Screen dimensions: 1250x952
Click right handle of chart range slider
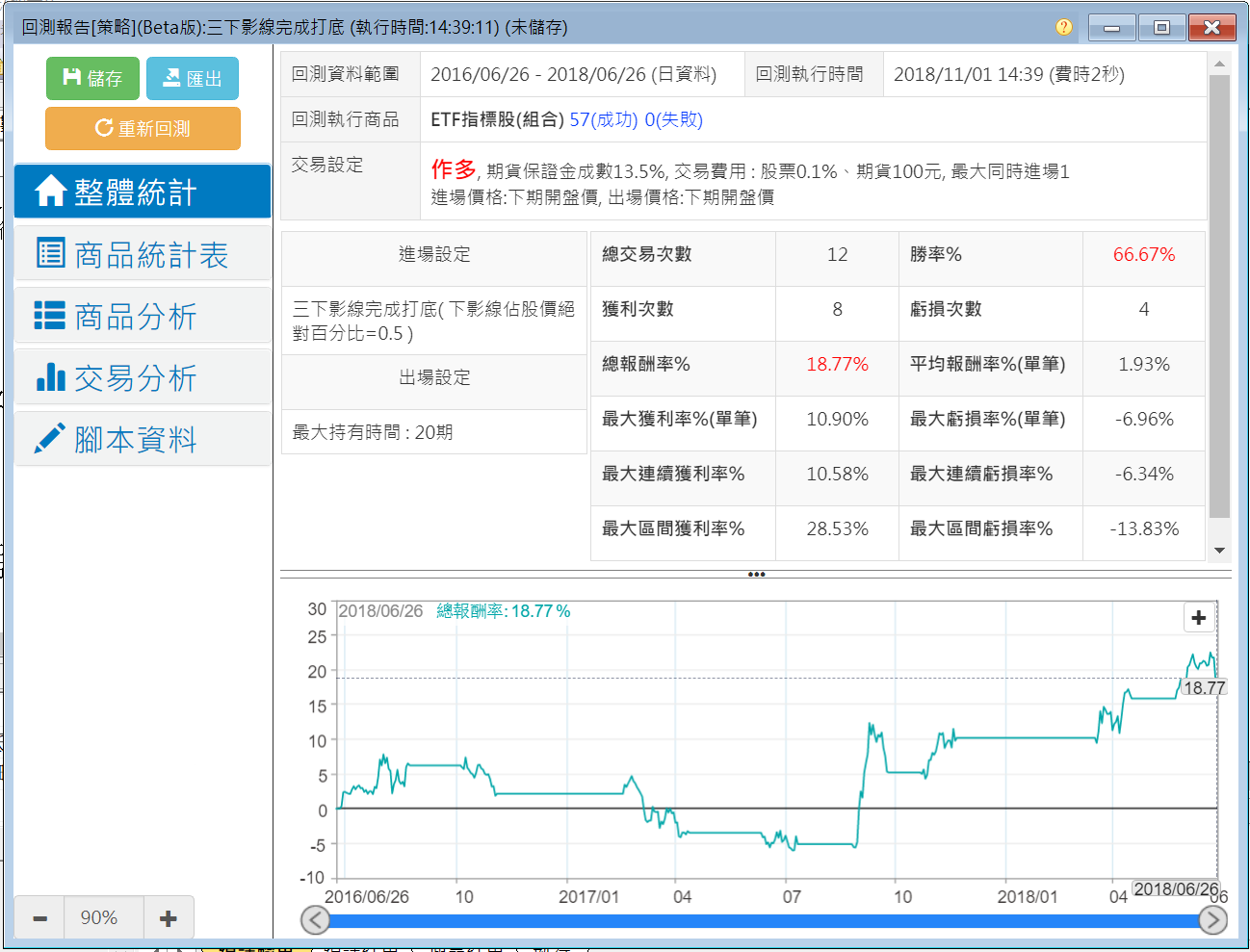pos(1212,920)
